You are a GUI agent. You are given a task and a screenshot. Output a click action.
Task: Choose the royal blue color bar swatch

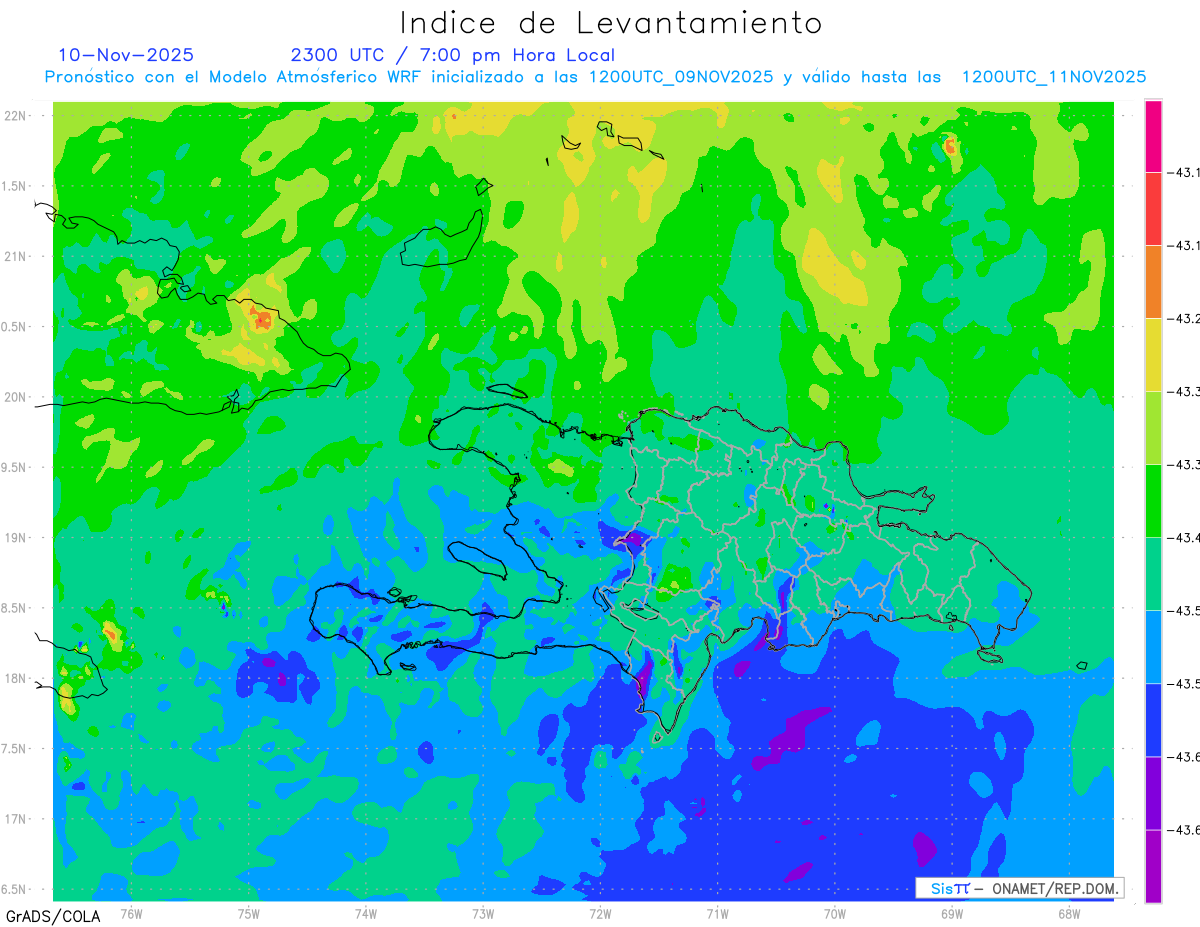tap(1153, 720)
